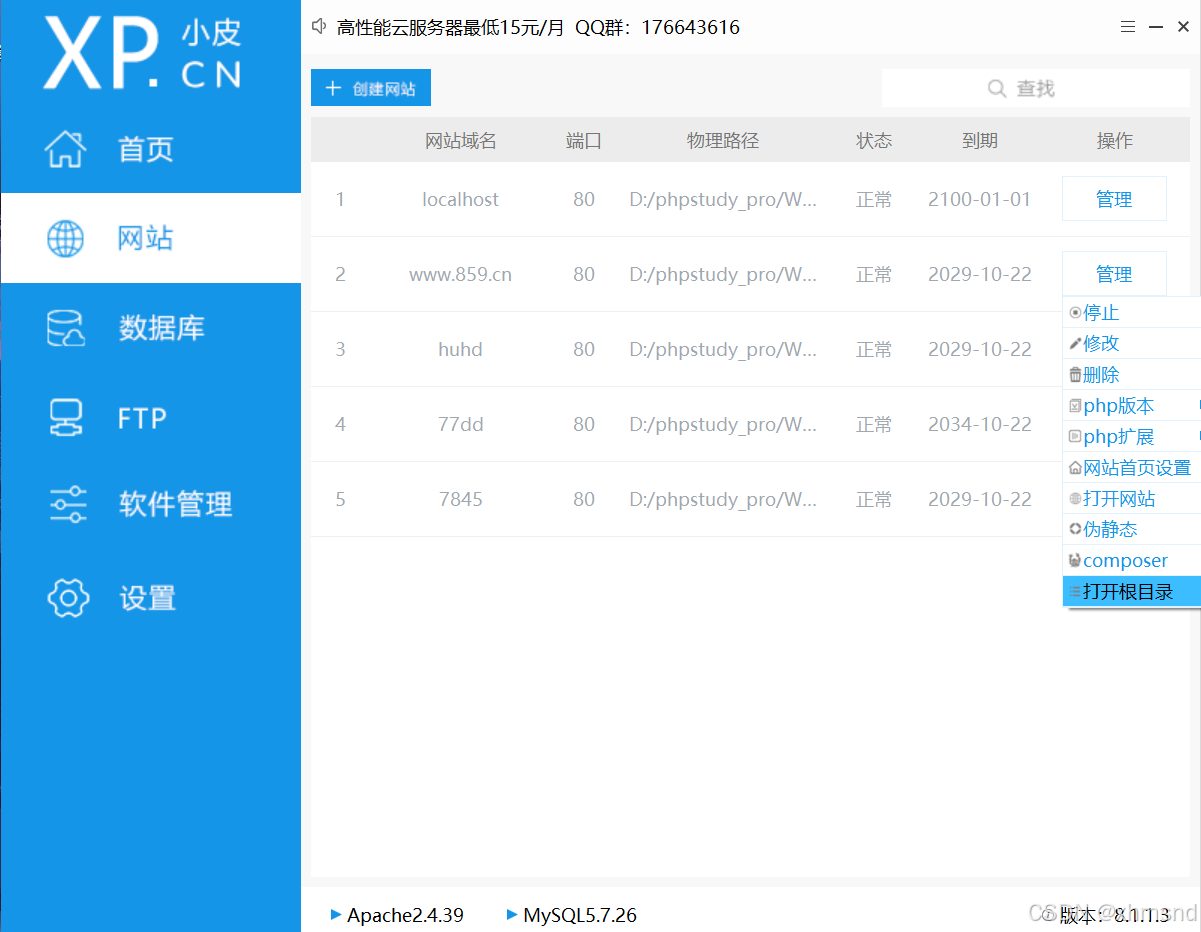The height and width of the screenshot is (932, 1201).
Task: Open the 首页 home panel
Action: coord(146,148)
